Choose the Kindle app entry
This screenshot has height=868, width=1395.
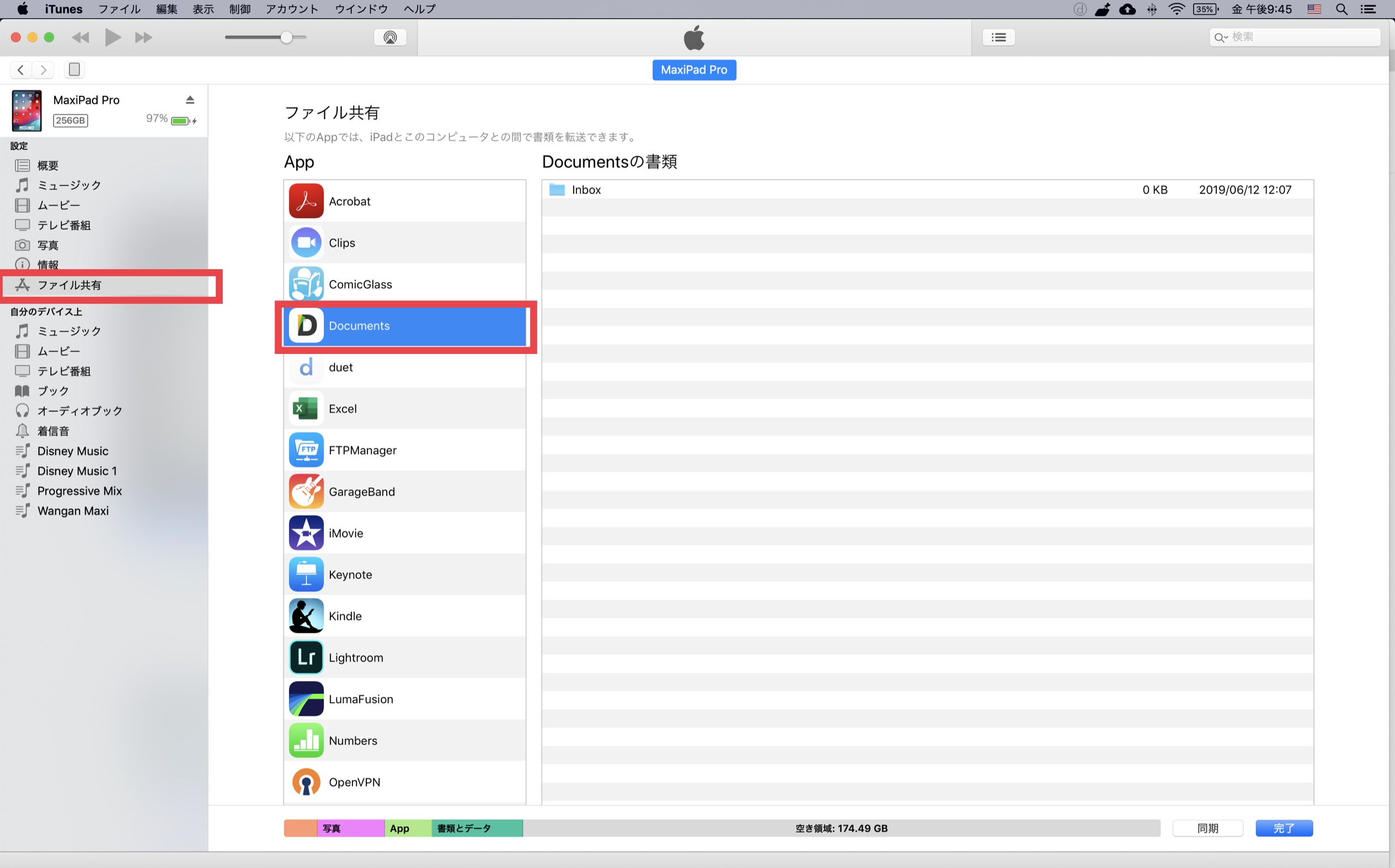345,616
